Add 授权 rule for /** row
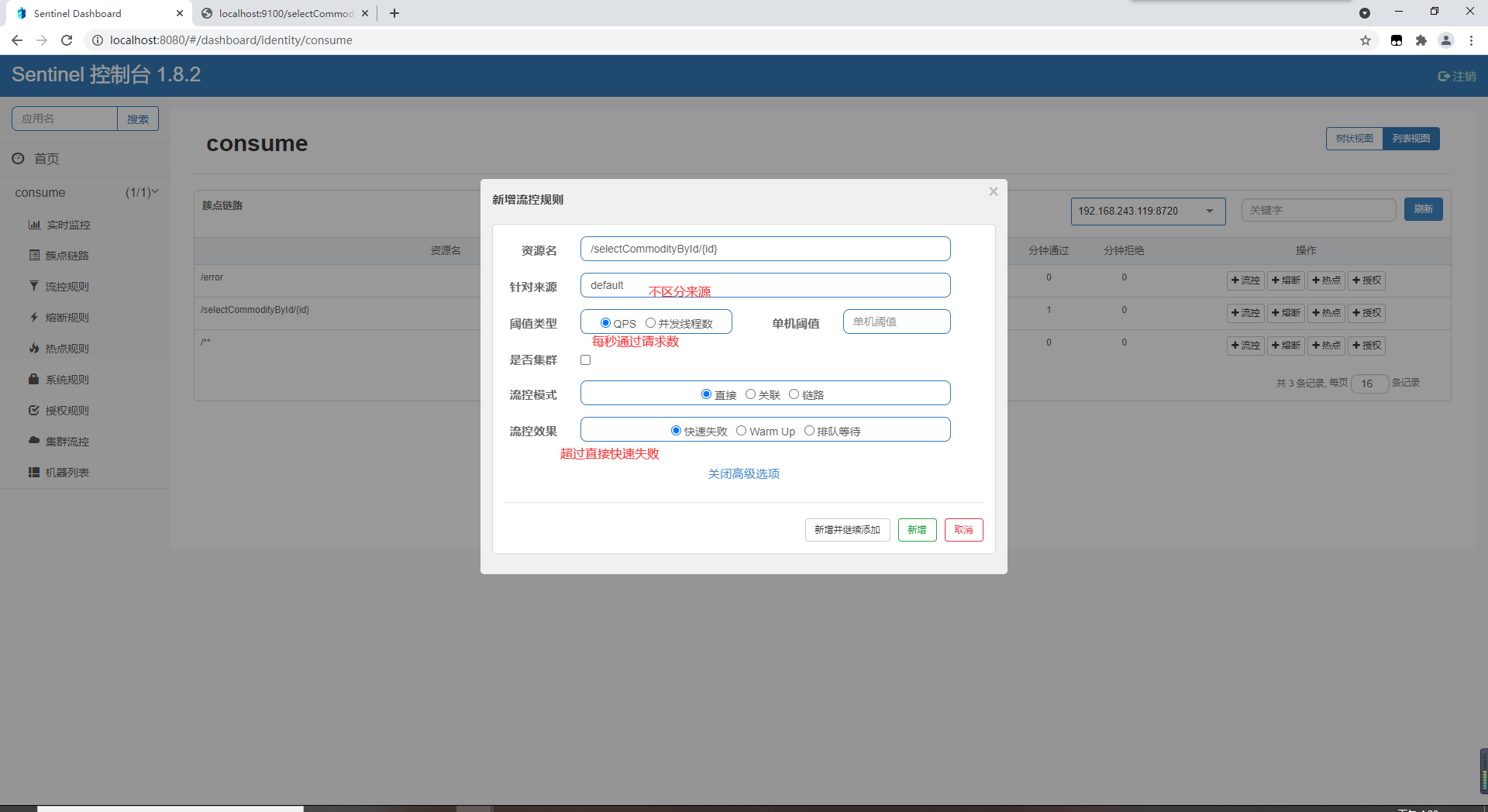Screen dimensions: 1488x812 pyautogui.click(x=1366, y=346)
